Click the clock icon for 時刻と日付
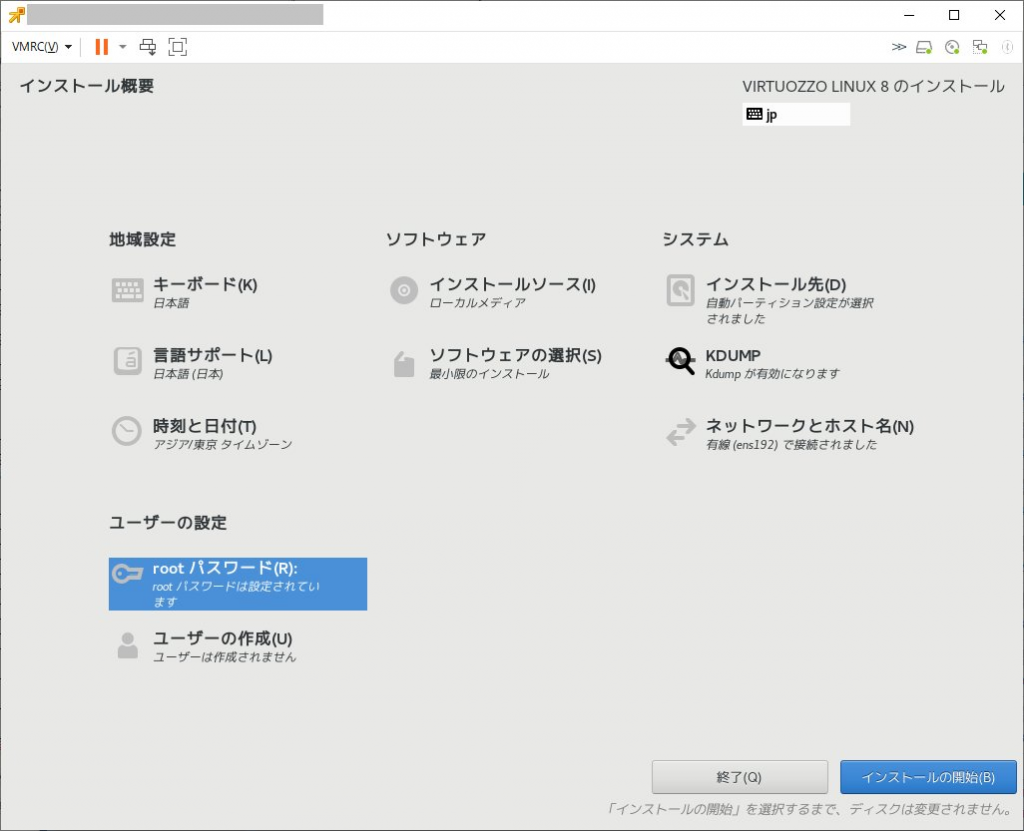Viewport: 1024px width, 831px height. pyautogui.click(x=127, y=431)
